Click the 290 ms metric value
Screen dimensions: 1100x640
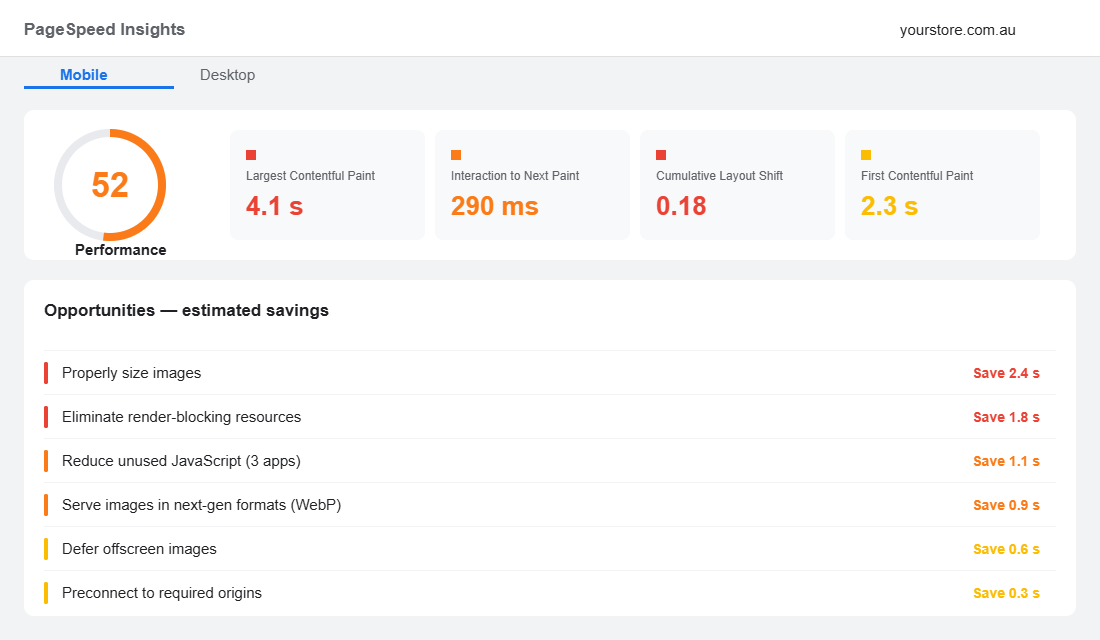pyautogui.click(x=495, y=206)
